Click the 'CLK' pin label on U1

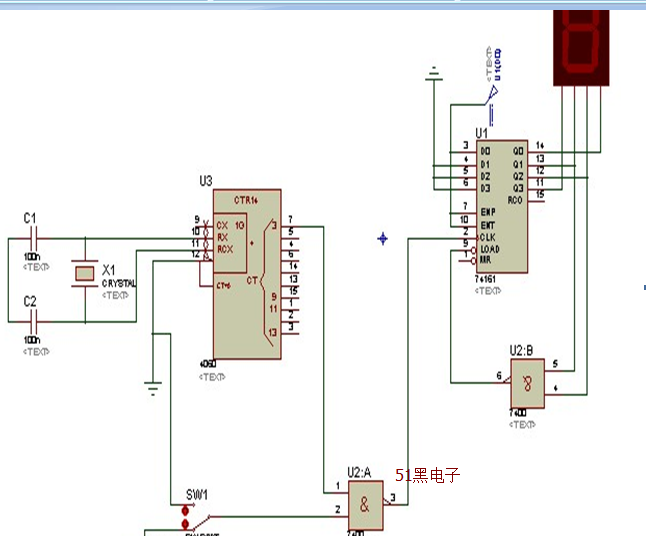(488, 237)
